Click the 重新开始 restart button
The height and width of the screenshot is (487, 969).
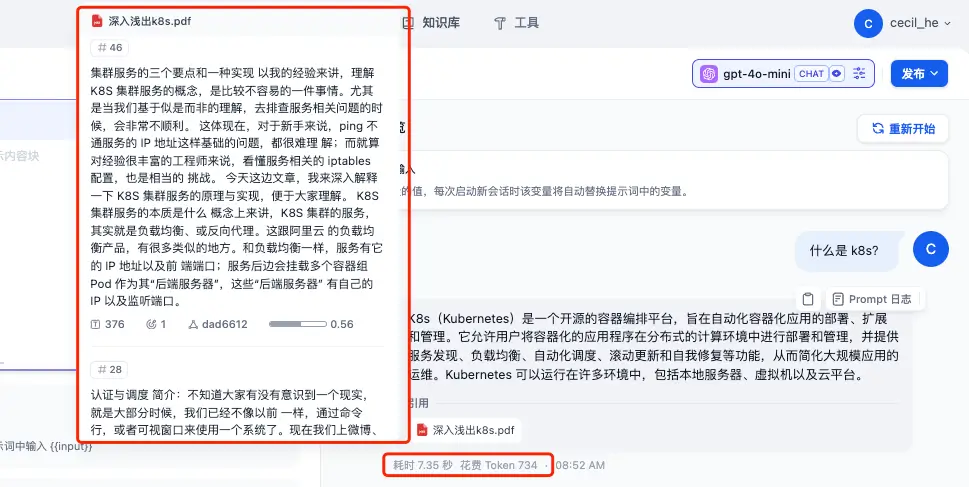point(903,129)
